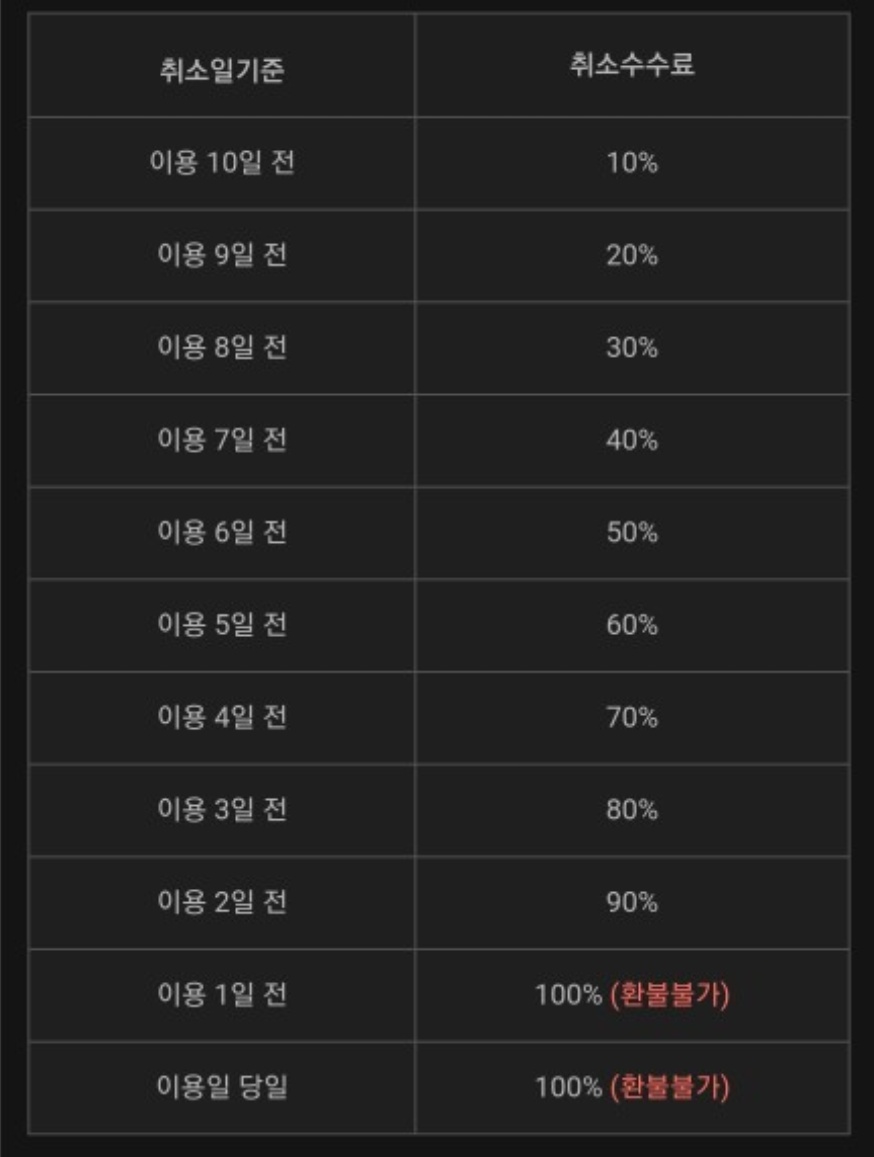Select the 이용 7일 전 cell
The width and height of the screenshot is (874, 1157).
click(x=221, y=440)
